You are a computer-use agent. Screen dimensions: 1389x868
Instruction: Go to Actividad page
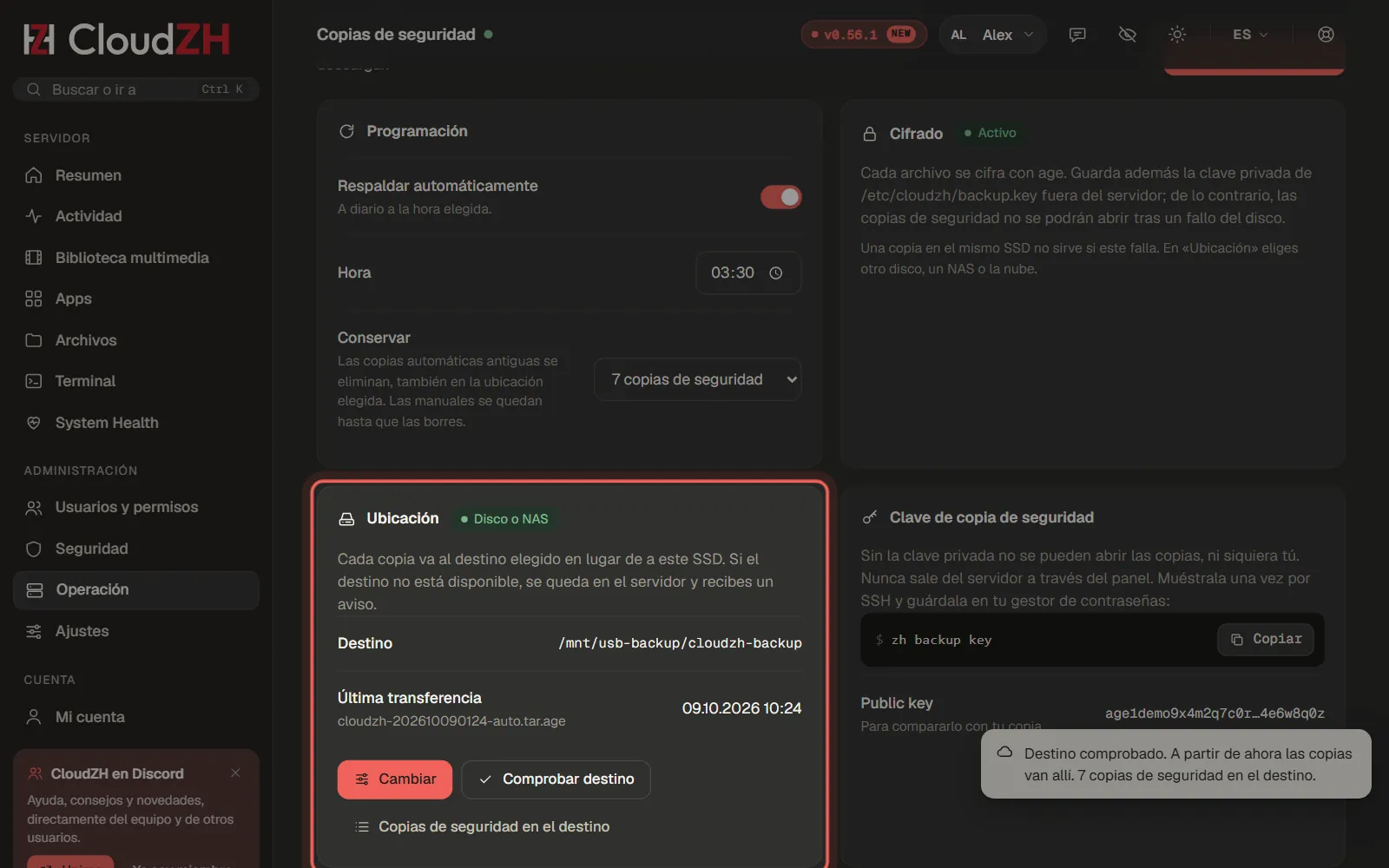[136, 216]
